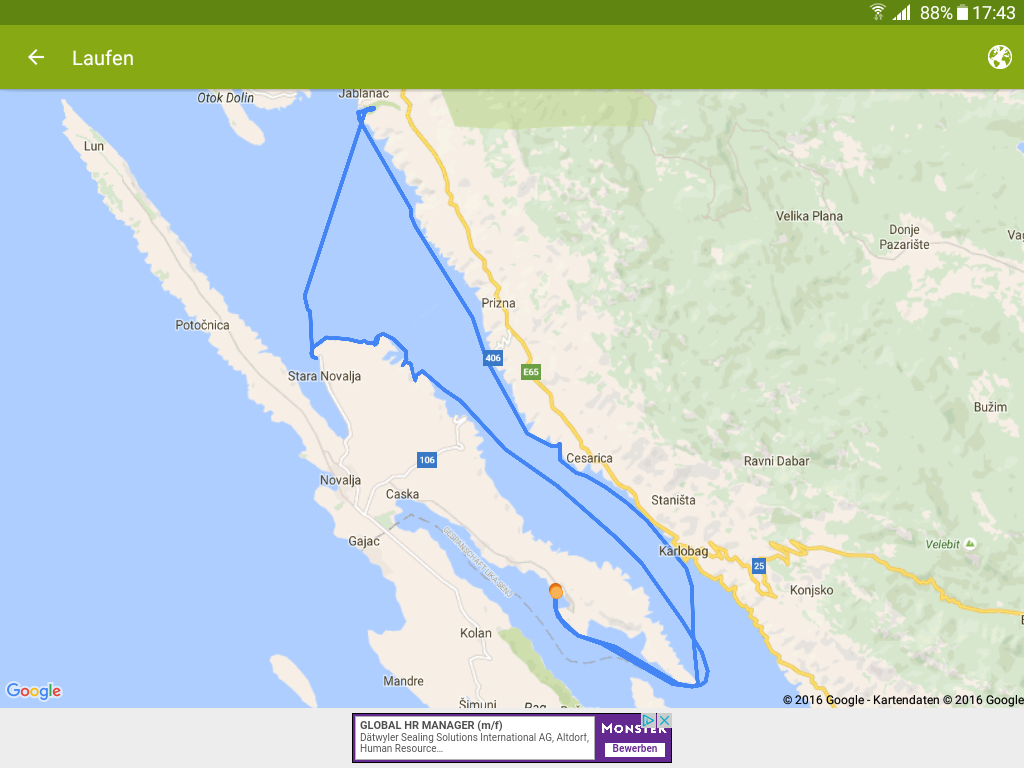Select the Karlobag town label

[x=684, y=551]
